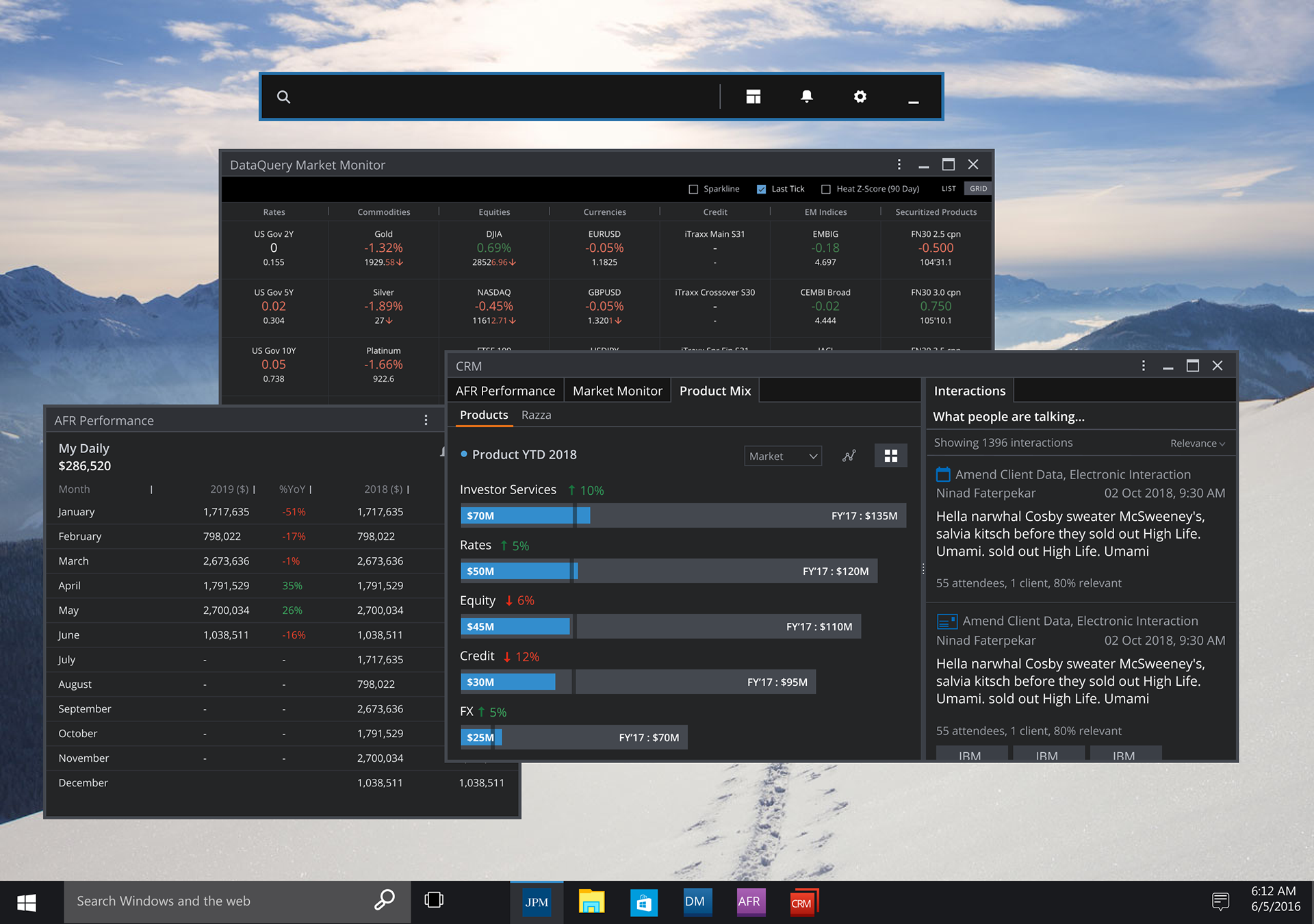Viewport: 1314px width, 924px height.
Task: Click the search magnifier icon in top bar
Action: (x=283, y=97)
